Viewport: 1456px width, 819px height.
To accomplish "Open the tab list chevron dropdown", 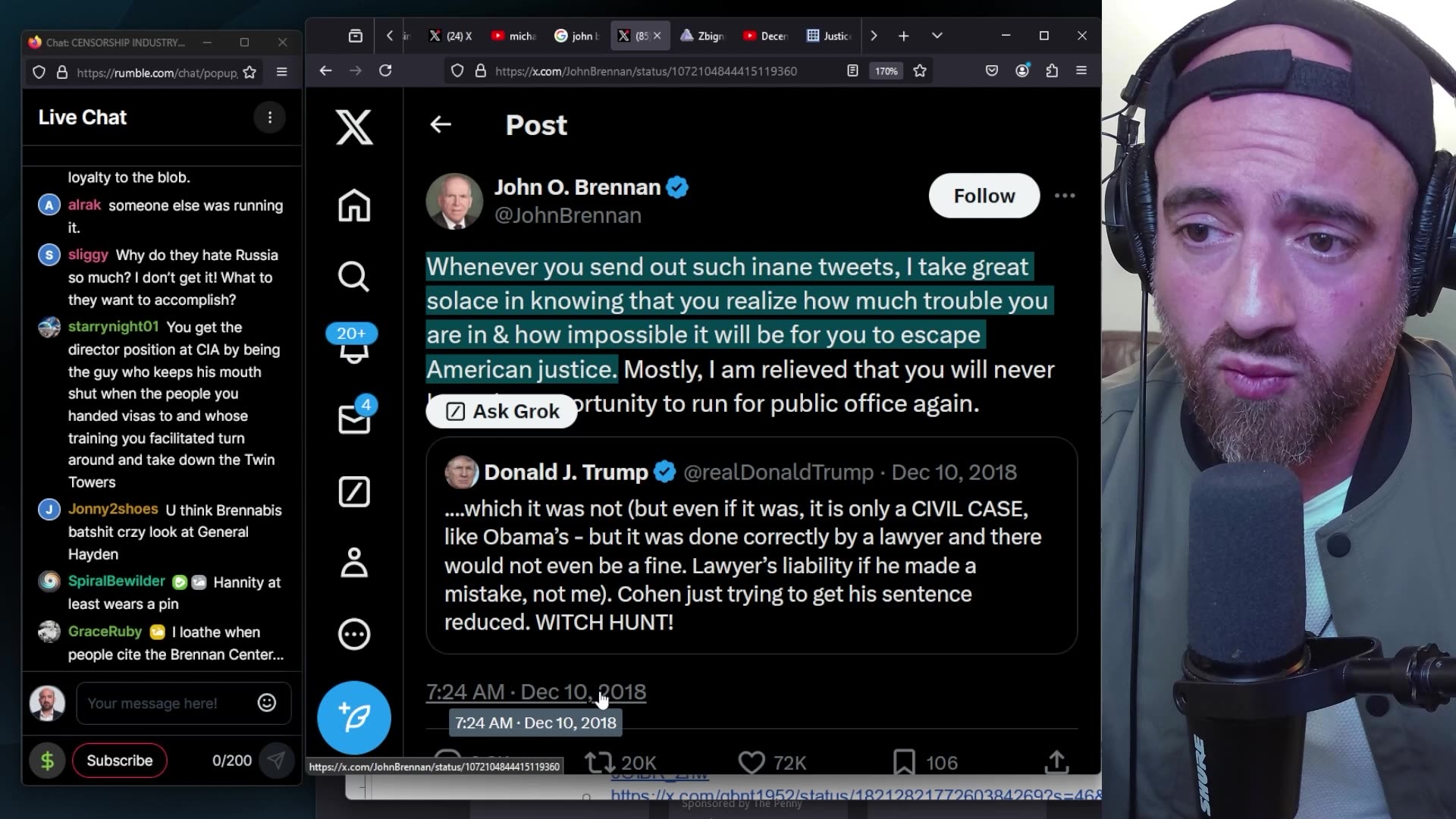I will tap(937, 36).
